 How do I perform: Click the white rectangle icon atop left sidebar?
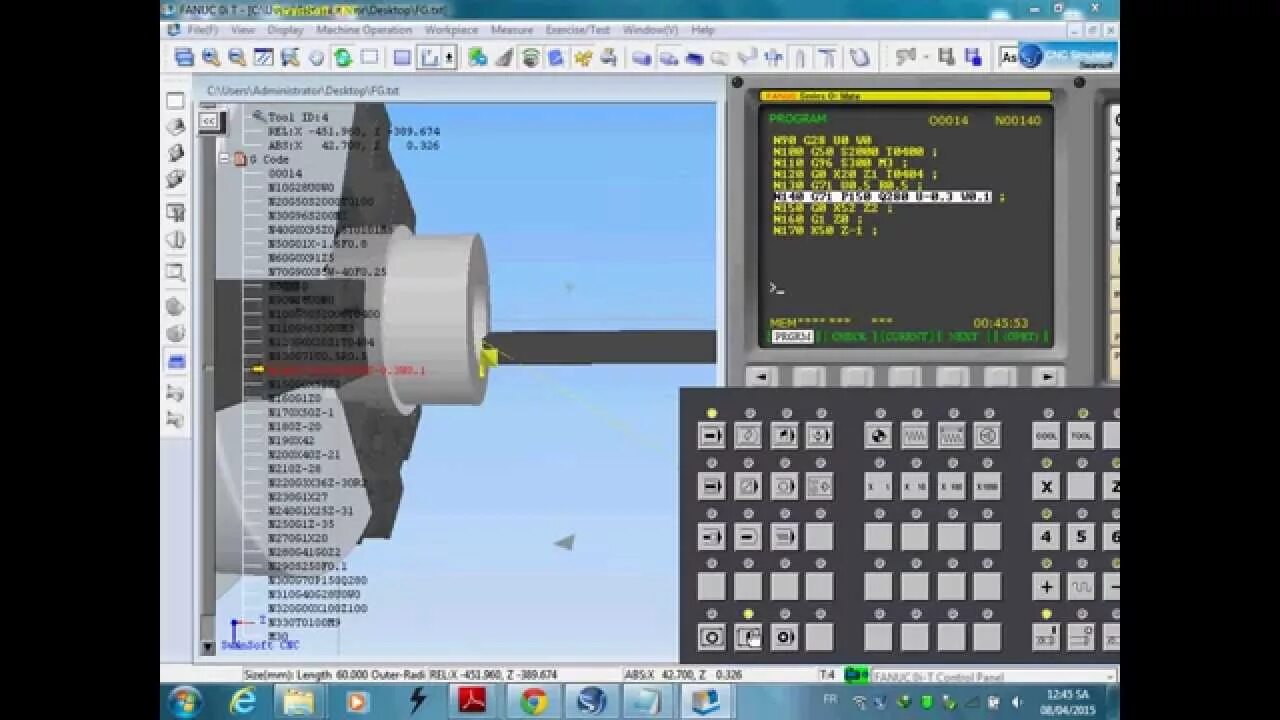click(175, 101)
